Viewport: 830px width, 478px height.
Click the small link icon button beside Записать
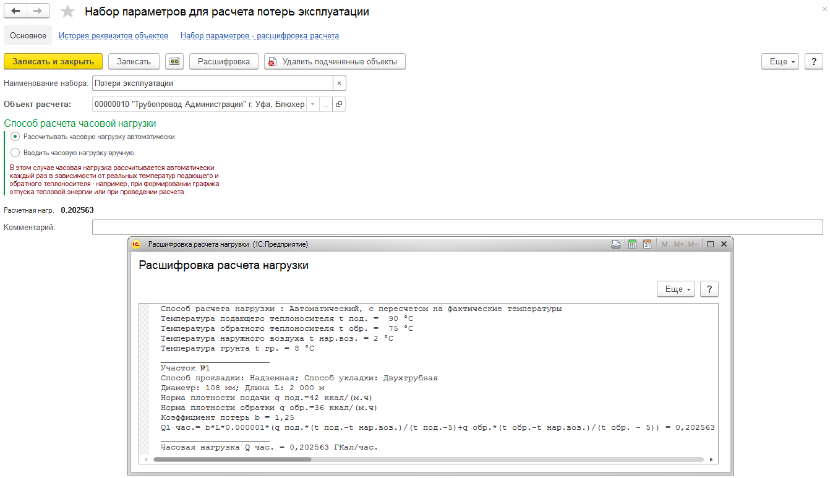(x=174, y=61)
